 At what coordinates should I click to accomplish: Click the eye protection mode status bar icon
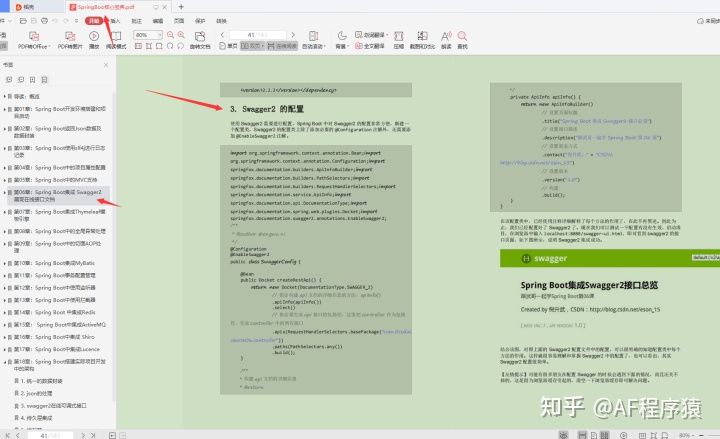click(563, 435)
